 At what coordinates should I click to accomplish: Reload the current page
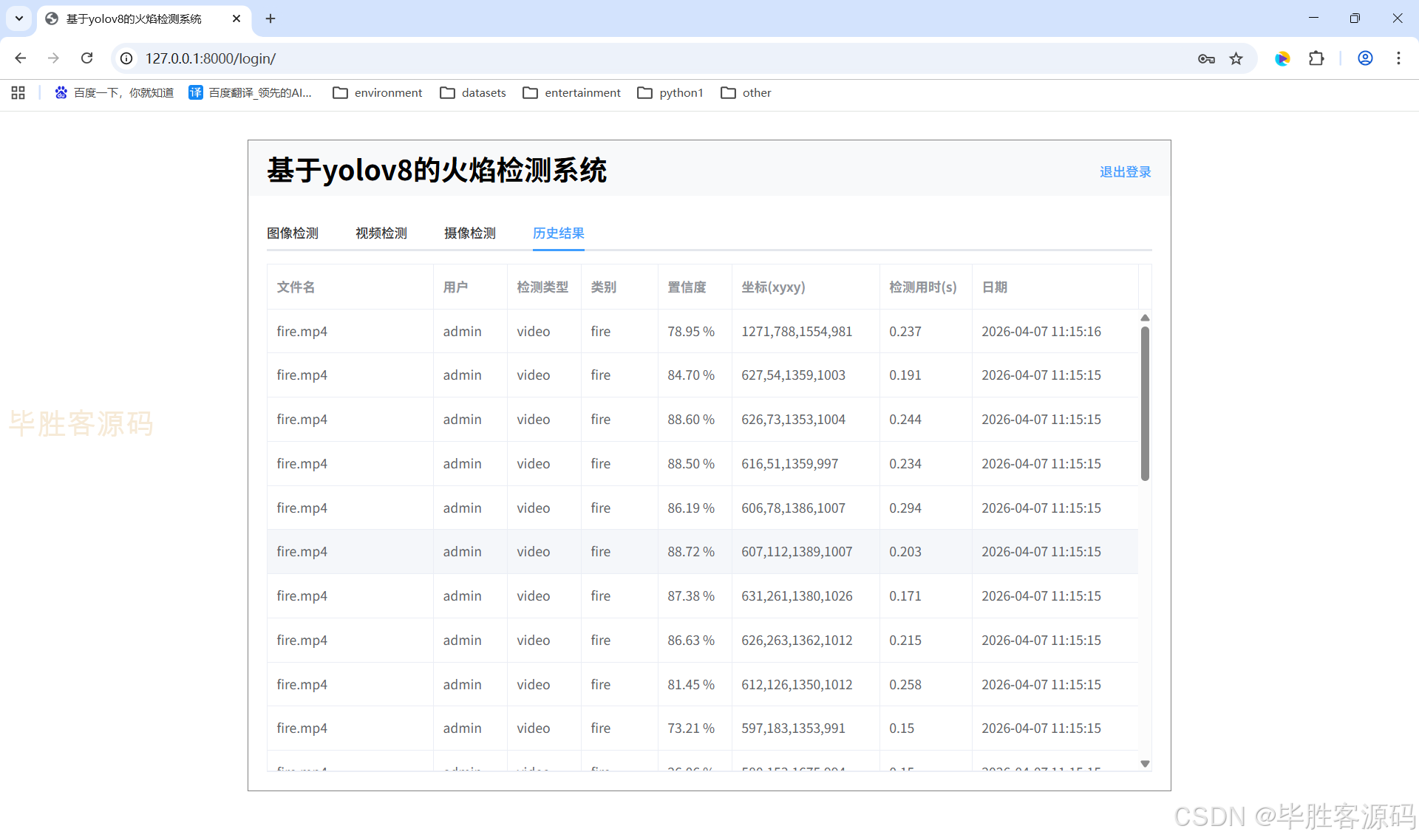(86, 58)
